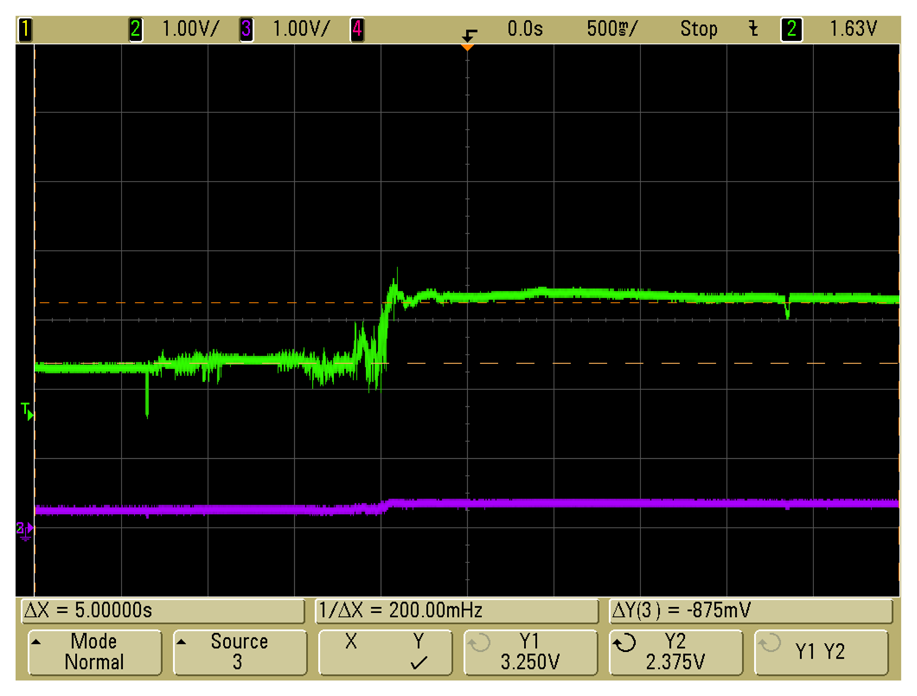This screenshot has height=696, width=917.
Task: Click the ΔX = 5.00000s readout
Action: [161, 610]
